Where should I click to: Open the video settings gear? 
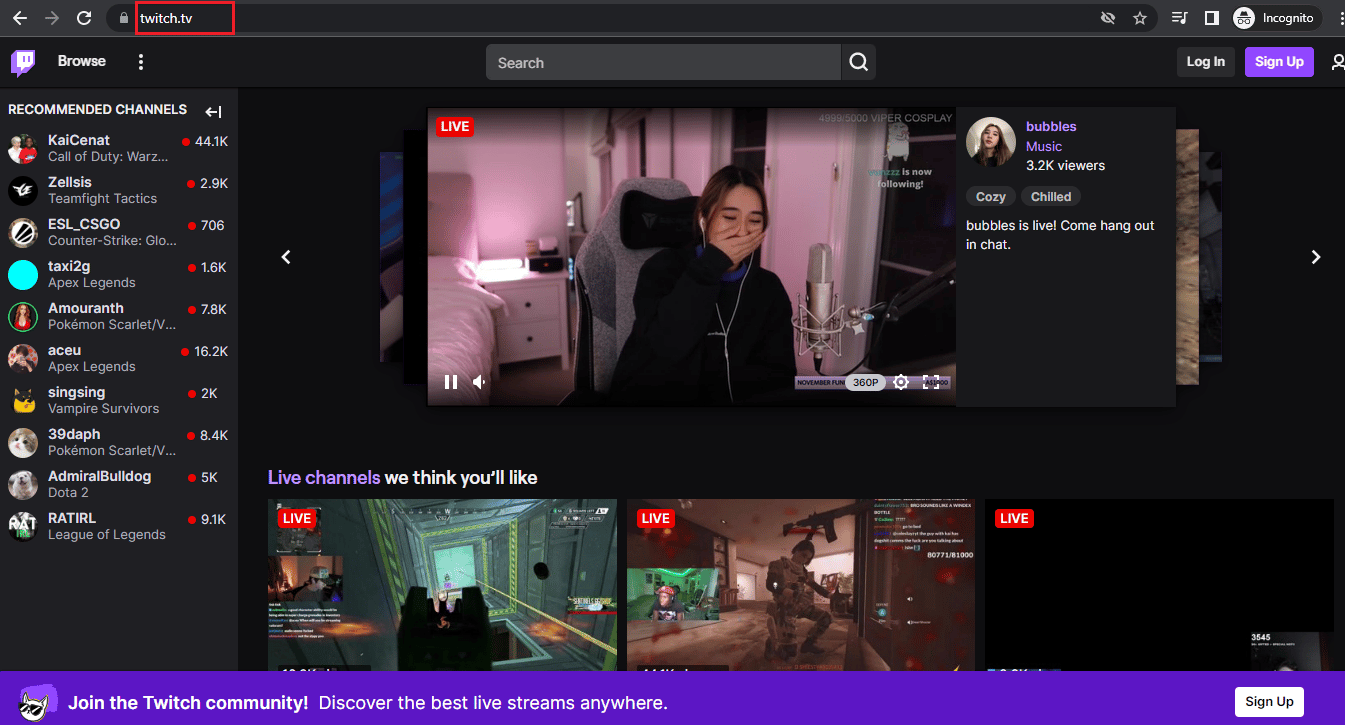[901, 382]
